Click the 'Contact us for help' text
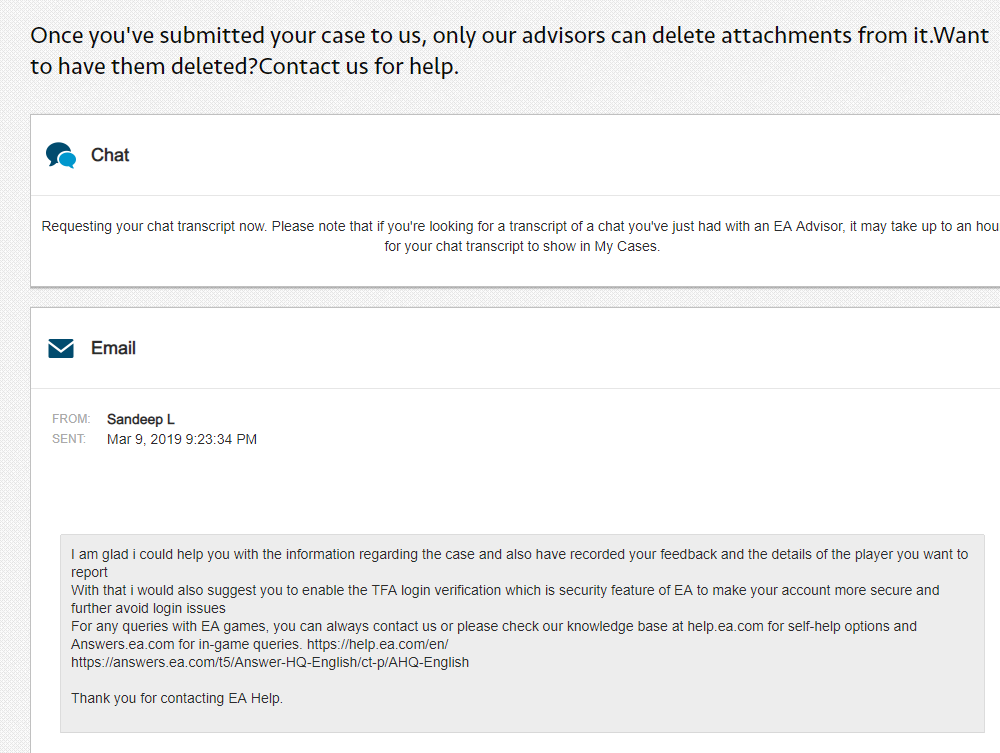Image resolution: width=1000 pixels, height=753 pixels. [358, 66]
